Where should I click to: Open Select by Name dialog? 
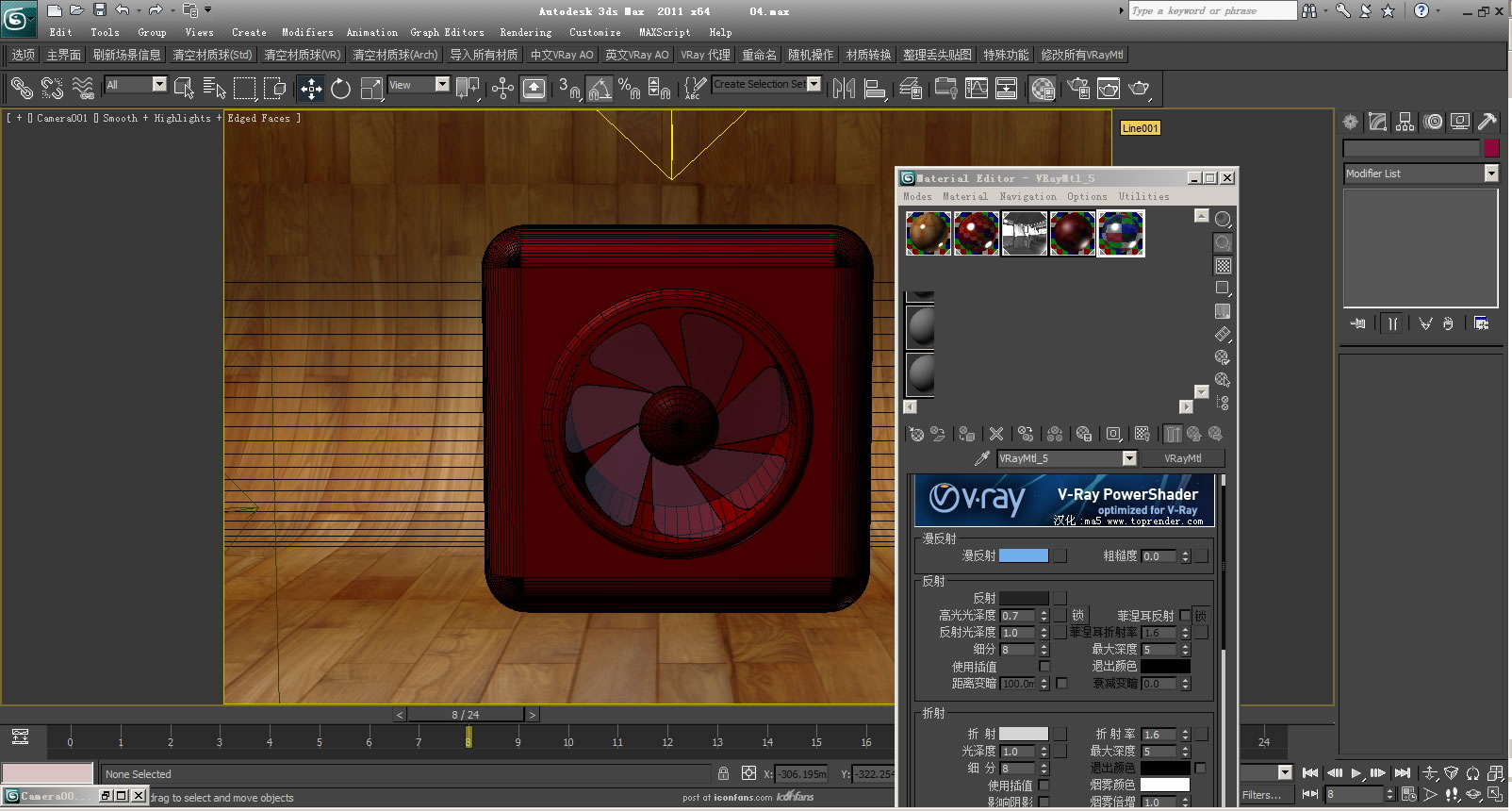click(x=214, y=89)
